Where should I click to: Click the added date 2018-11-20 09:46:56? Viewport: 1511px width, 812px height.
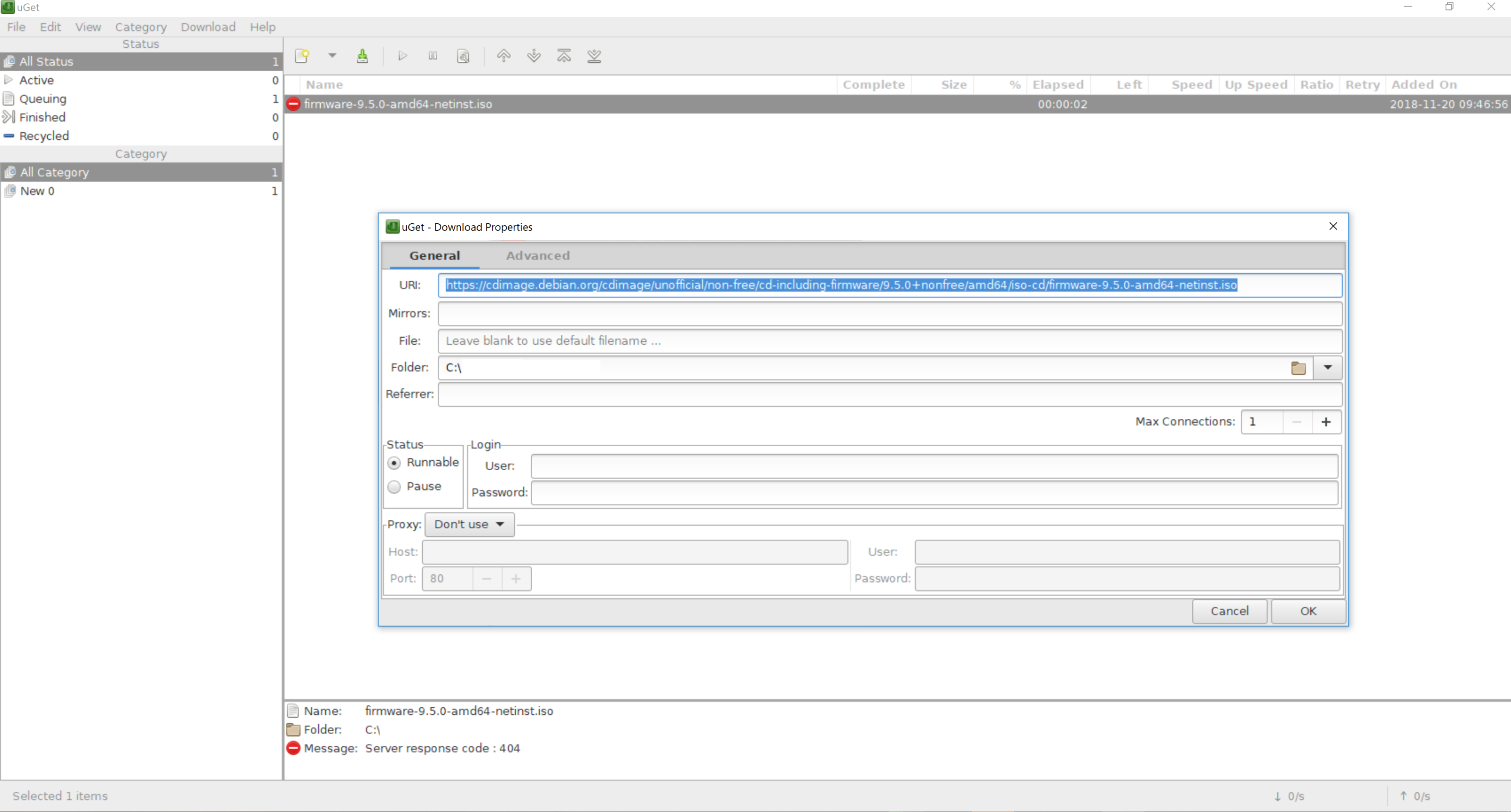[1448, 104]
